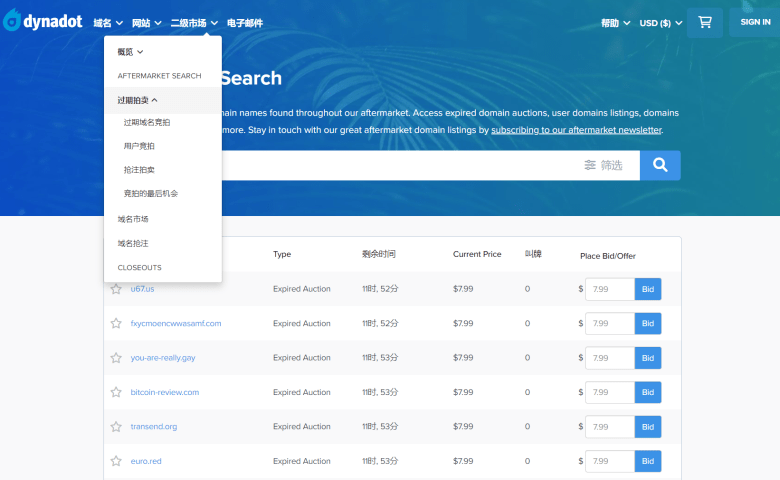Bid on fxycmoencwwasamf.com

click(x=648, y=323)
